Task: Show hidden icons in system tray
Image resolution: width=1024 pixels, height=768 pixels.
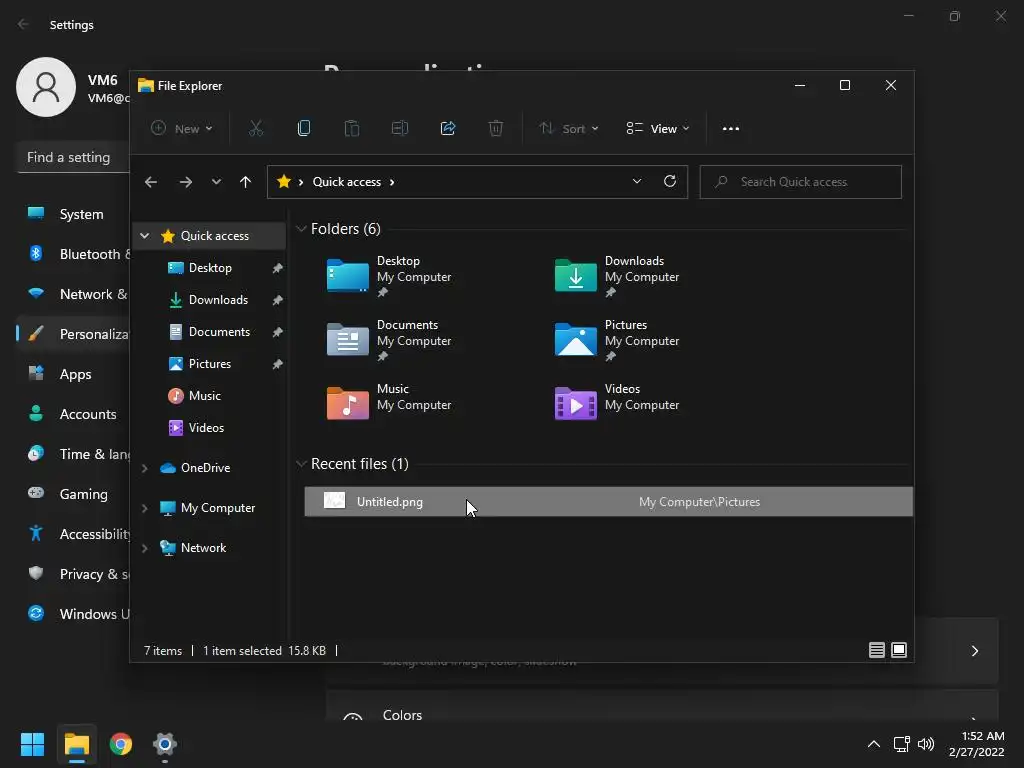Action: (874, 744)
